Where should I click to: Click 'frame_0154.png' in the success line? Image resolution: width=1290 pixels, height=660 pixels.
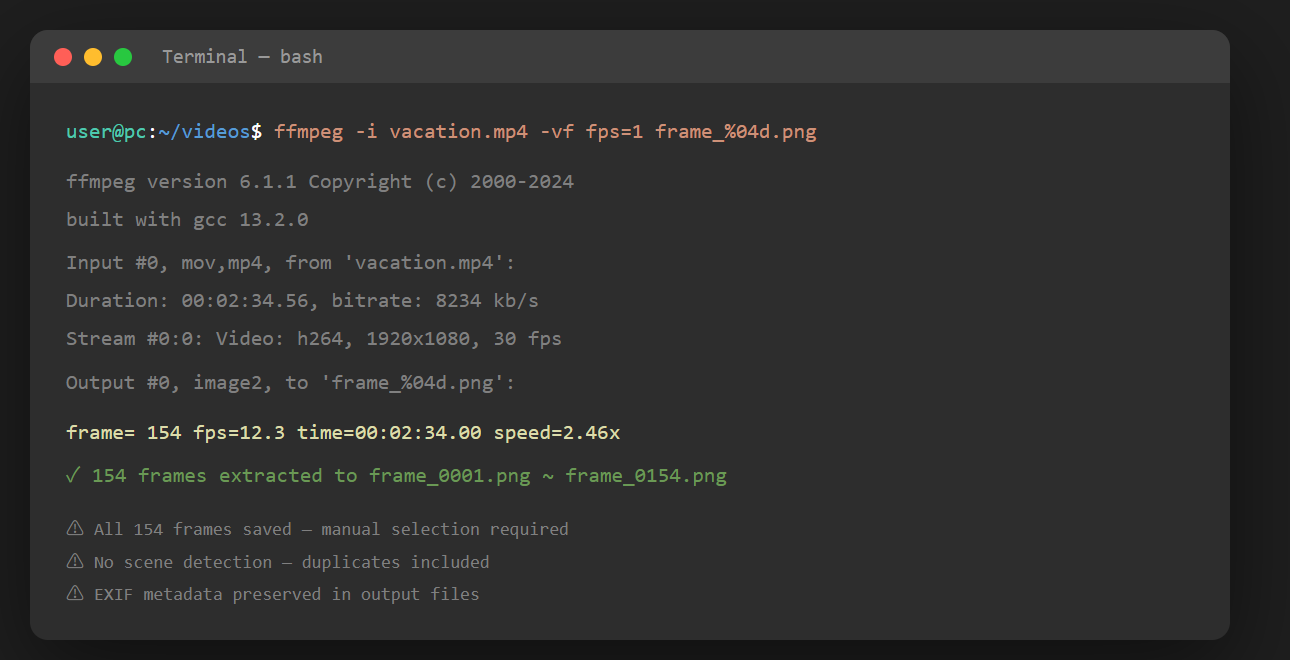click(646, 476)
